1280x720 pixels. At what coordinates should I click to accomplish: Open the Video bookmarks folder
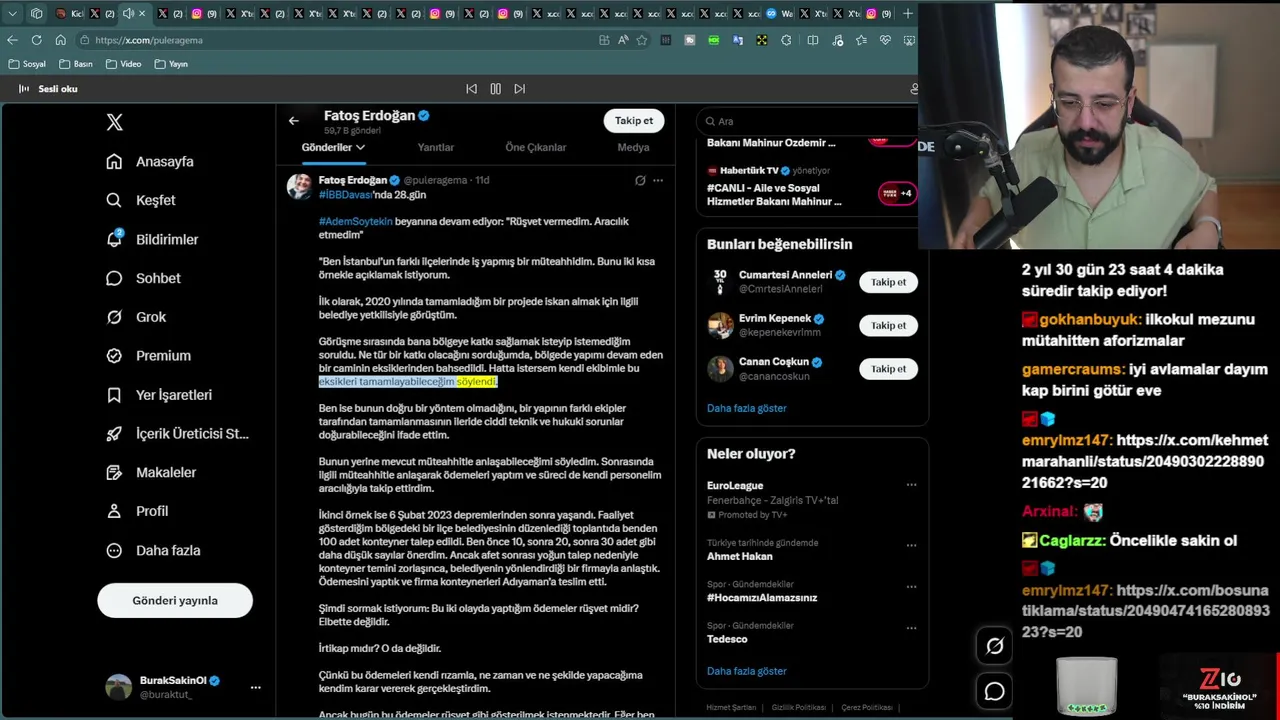(123, 64)
